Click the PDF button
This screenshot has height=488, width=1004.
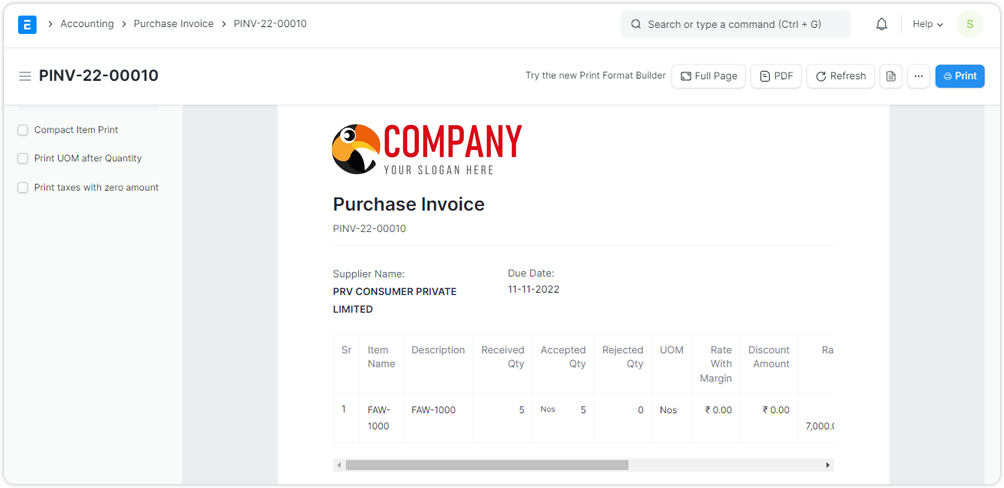(x=776, y=76)
